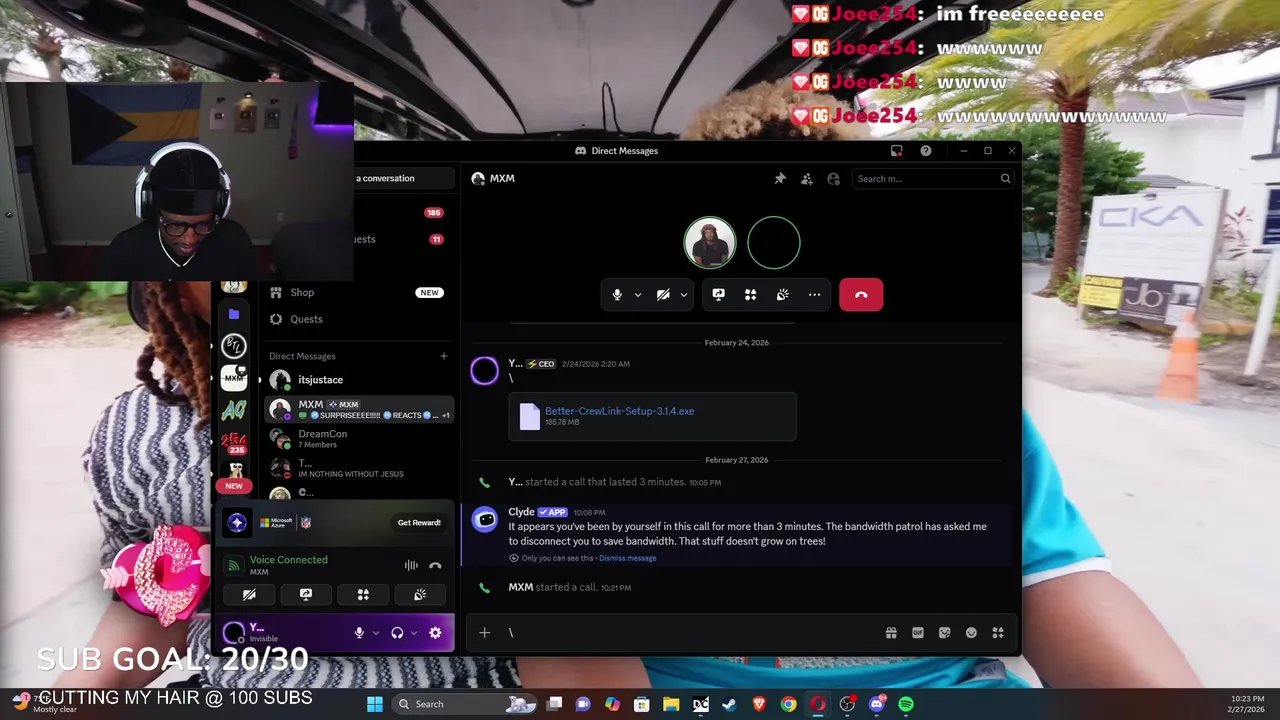Disconnect from the call with the red button
Screen dimensions: 1280x720
(x=861, y=295)
